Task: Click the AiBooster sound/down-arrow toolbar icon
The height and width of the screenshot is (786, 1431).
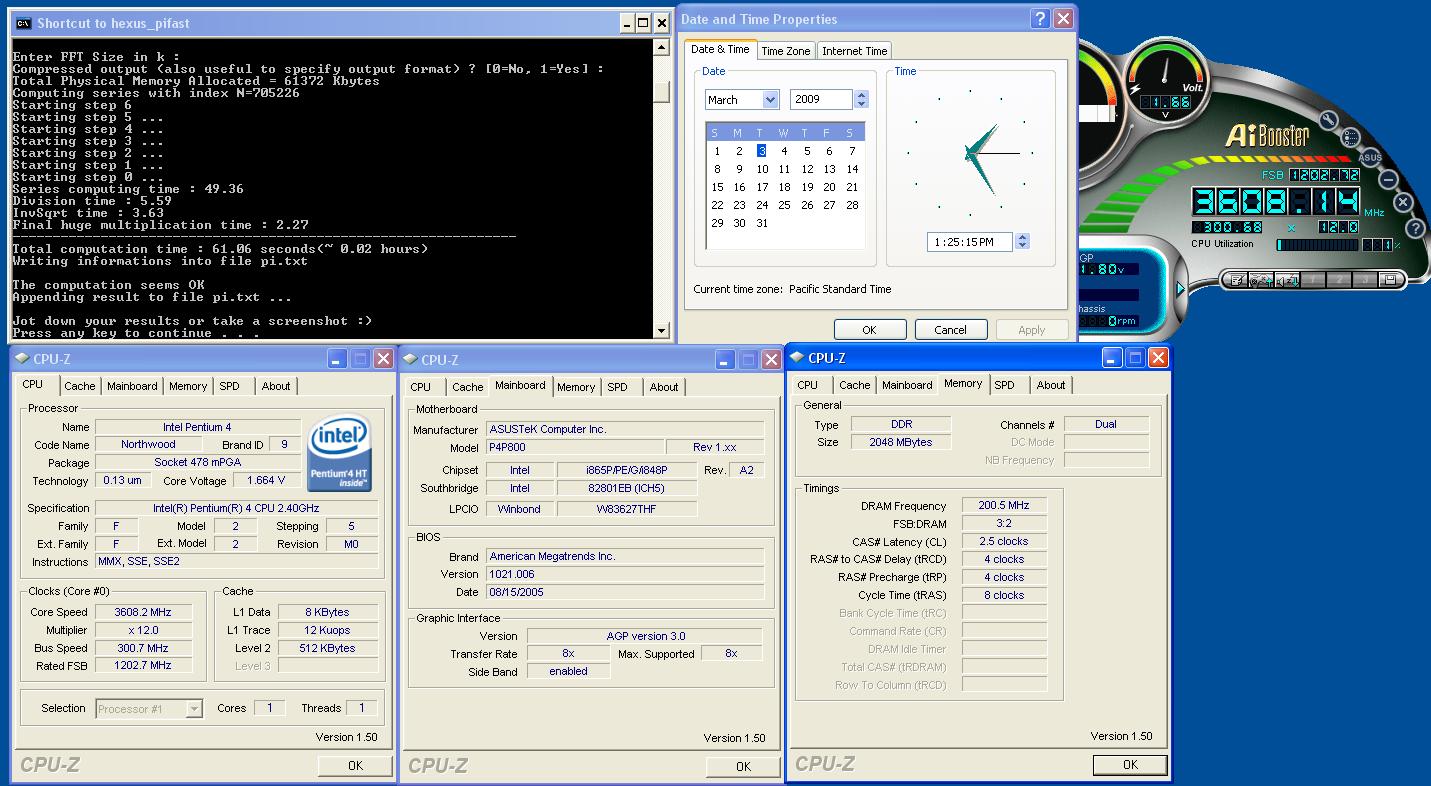Action: pos(1287,280)
